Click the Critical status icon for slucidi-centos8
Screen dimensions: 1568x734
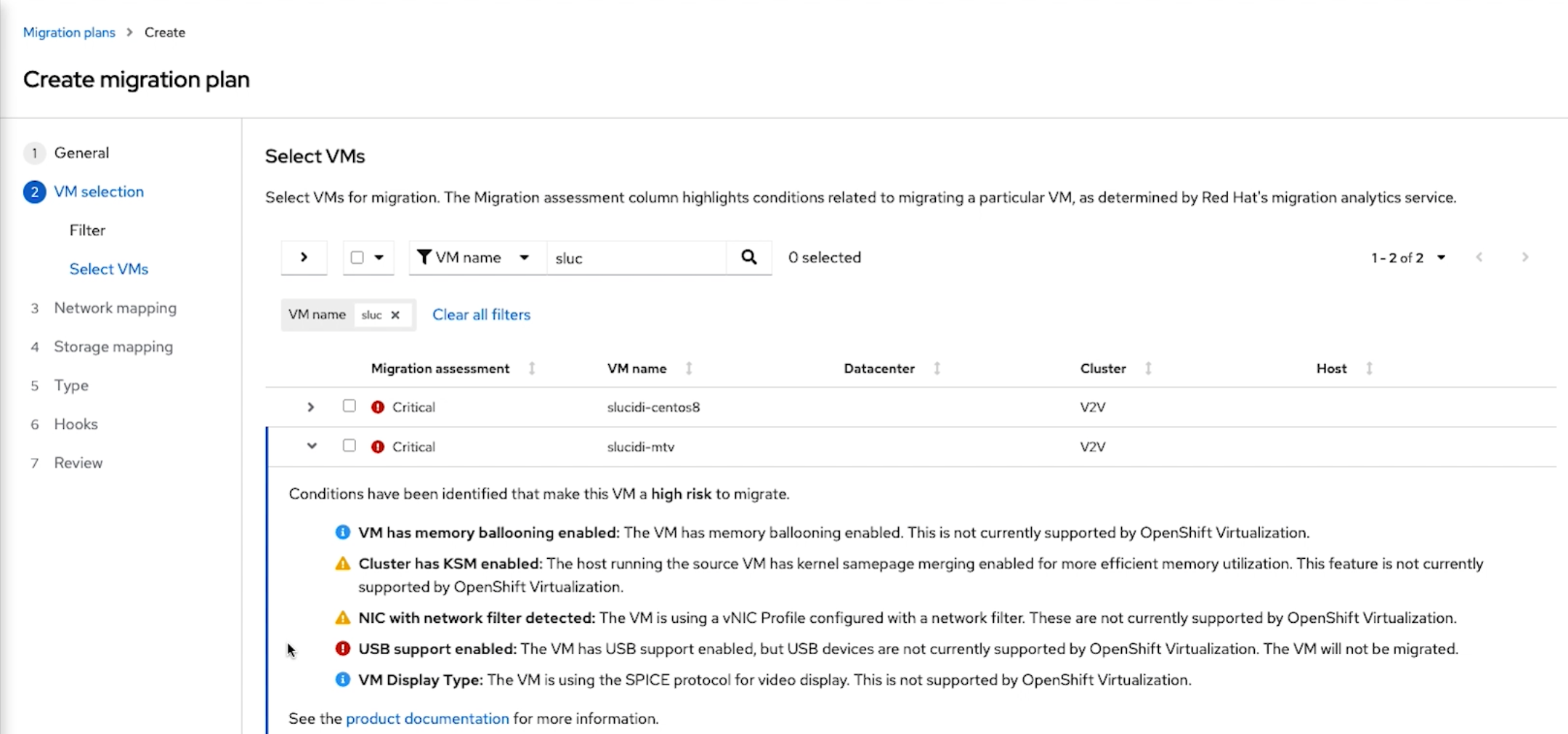[x=377, y=407]
